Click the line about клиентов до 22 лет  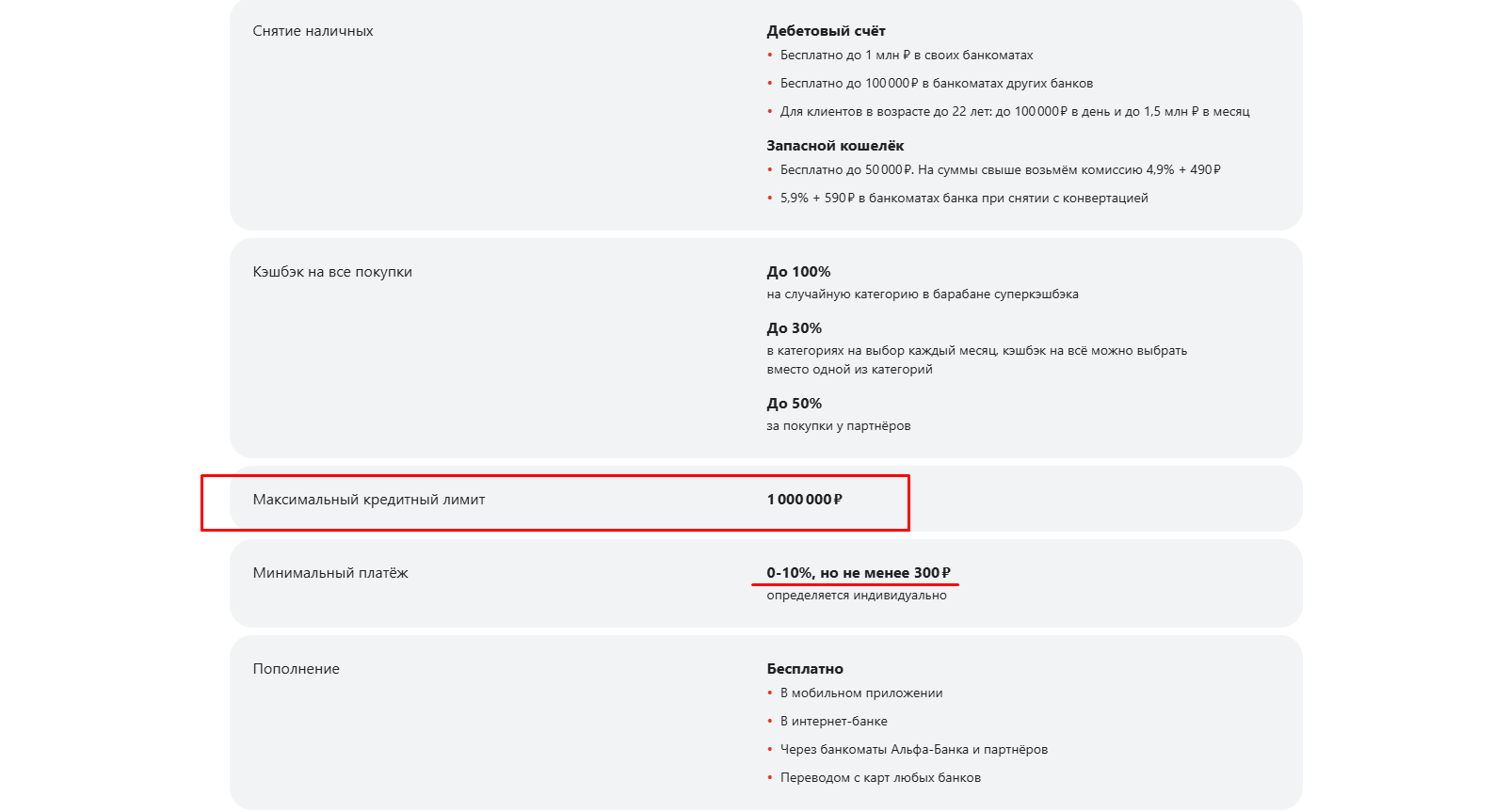click(x=1015, y=112)
